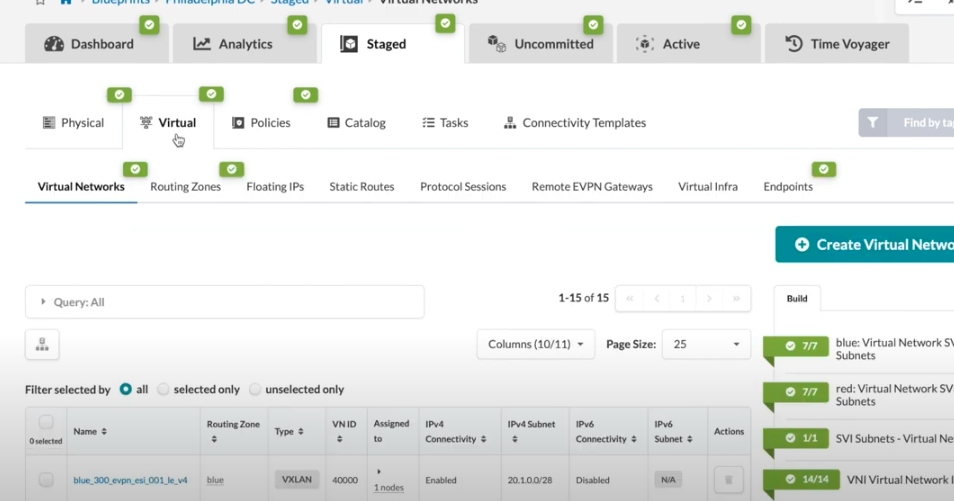Click green check badge on Dashboard tab
This screenshot has height=501, width=954.
149,25
